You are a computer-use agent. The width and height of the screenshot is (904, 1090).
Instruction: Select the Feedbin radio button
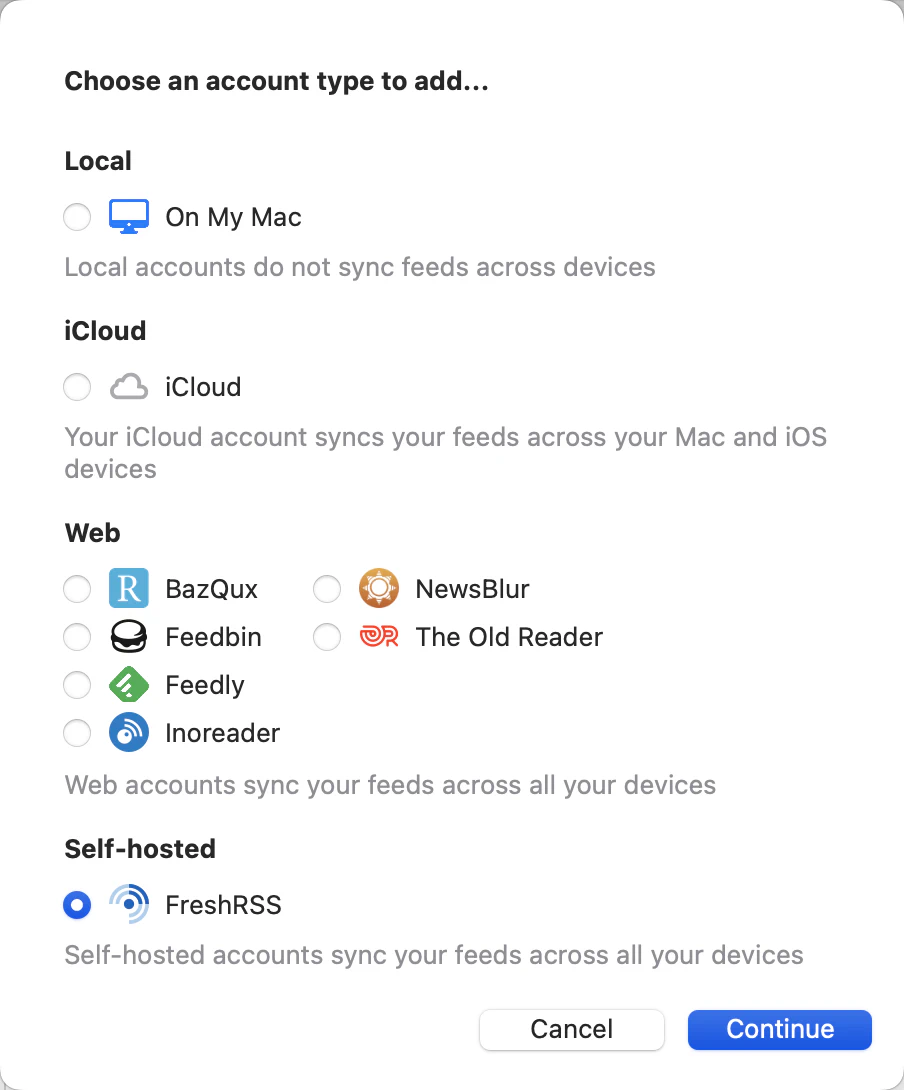pyautogui.click(x=77, y=637)
